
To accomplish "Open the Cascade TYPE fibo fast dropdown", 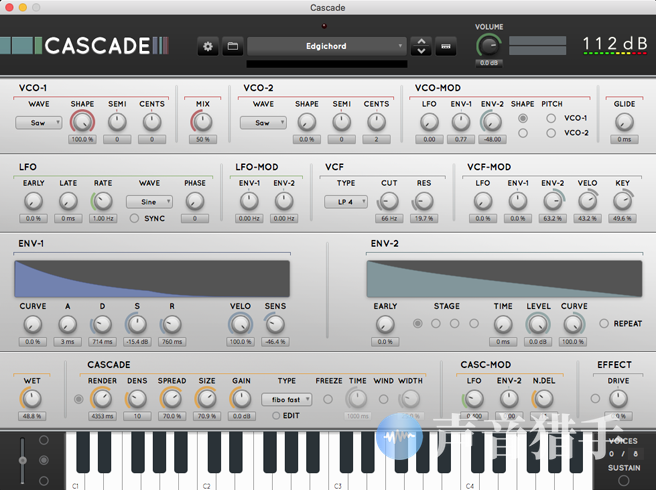I will [x=287, y=400].
